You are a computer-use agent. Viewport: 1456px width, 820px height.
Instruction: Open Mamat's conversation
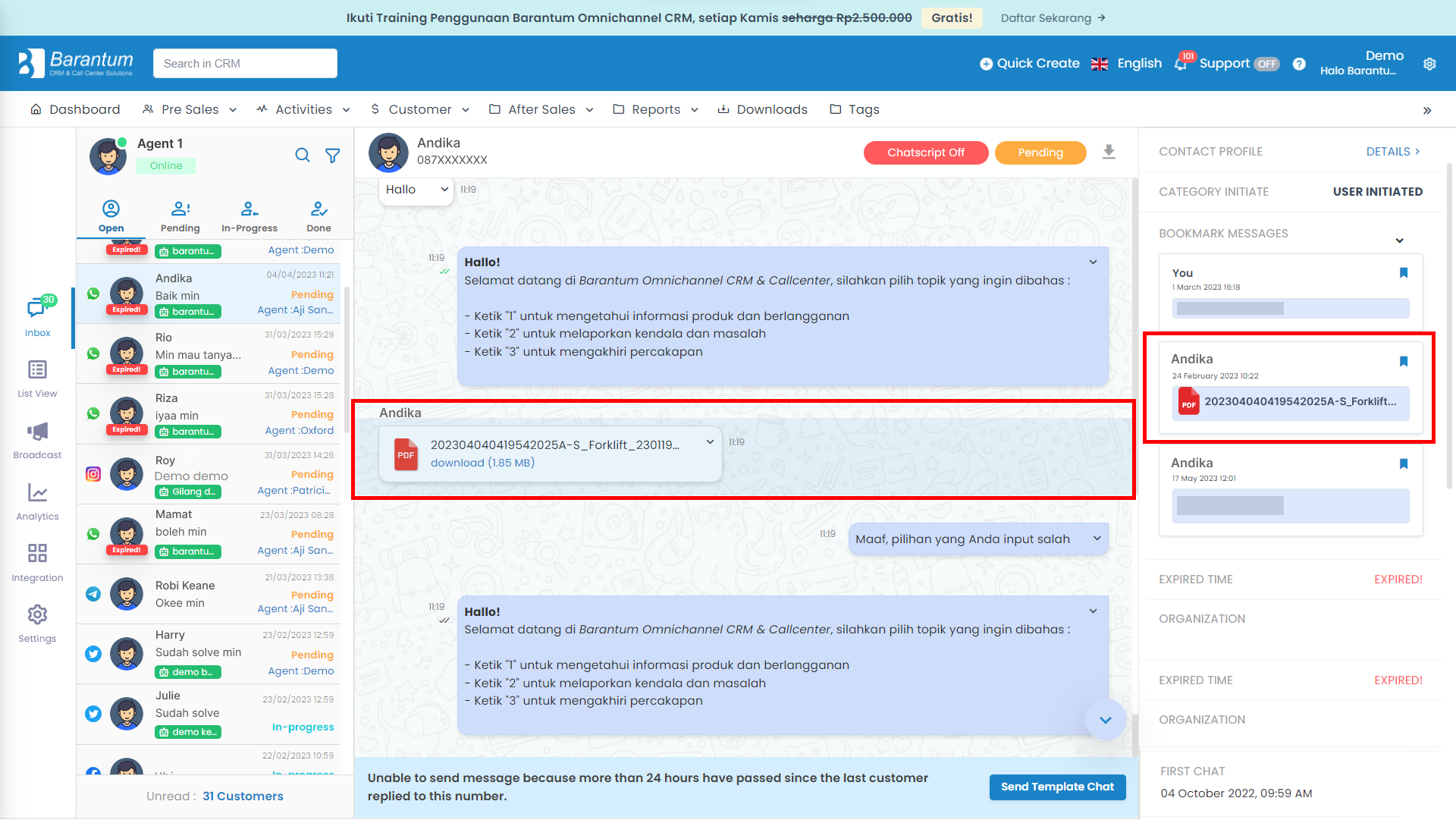pyautogui.click(x=209, y=534)
